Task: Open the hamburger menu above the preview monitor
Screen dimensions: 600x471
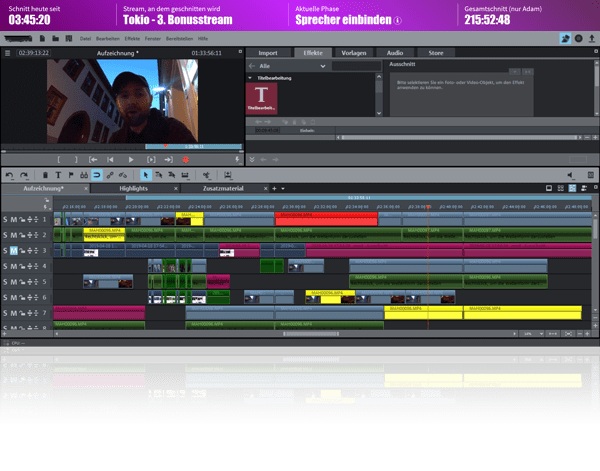Action: coord(9,51)
